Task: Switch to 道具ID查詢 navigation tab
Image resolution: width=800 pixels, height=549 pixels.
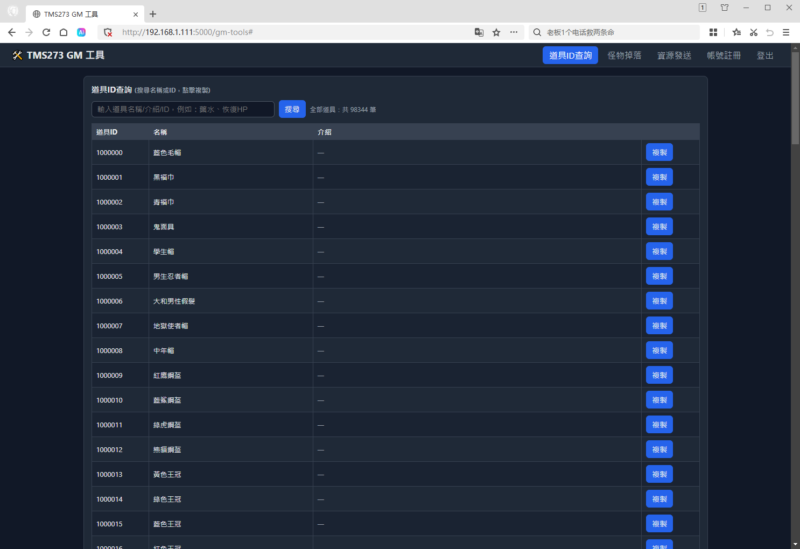Action: tap(570, 55)
